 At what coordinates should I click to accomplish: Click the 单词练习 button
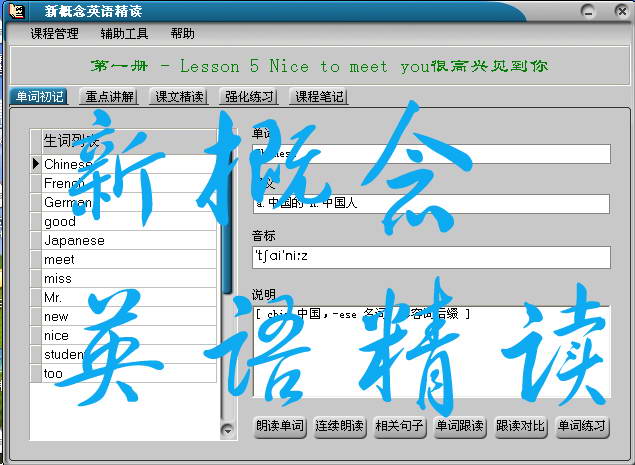pyautogui.click(x=582, y=427)
